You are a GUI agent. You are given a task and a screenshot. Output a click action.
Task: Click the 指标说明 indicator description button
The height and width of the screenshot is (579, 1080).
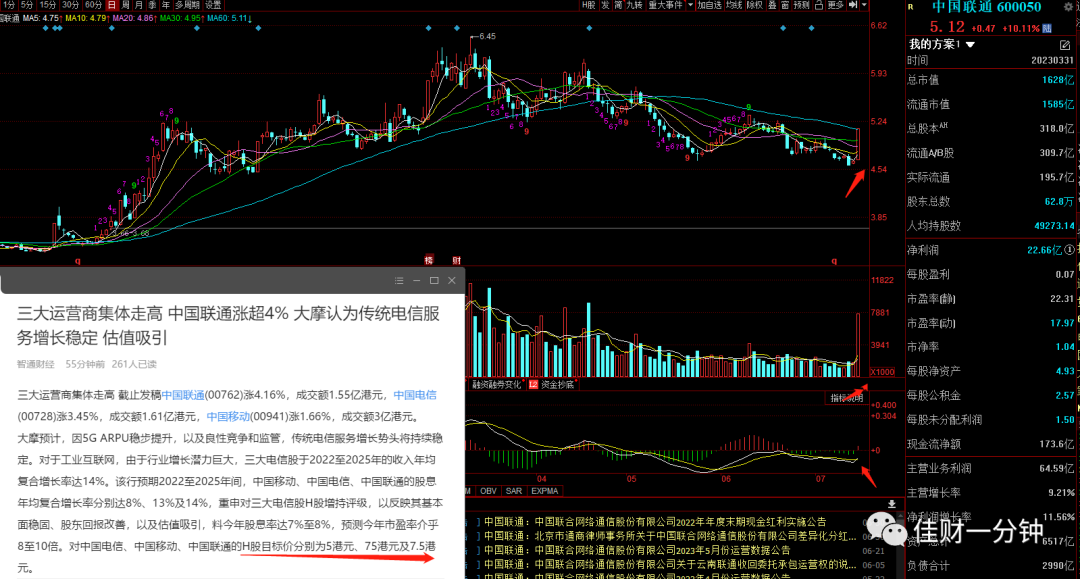click(847, 398)
